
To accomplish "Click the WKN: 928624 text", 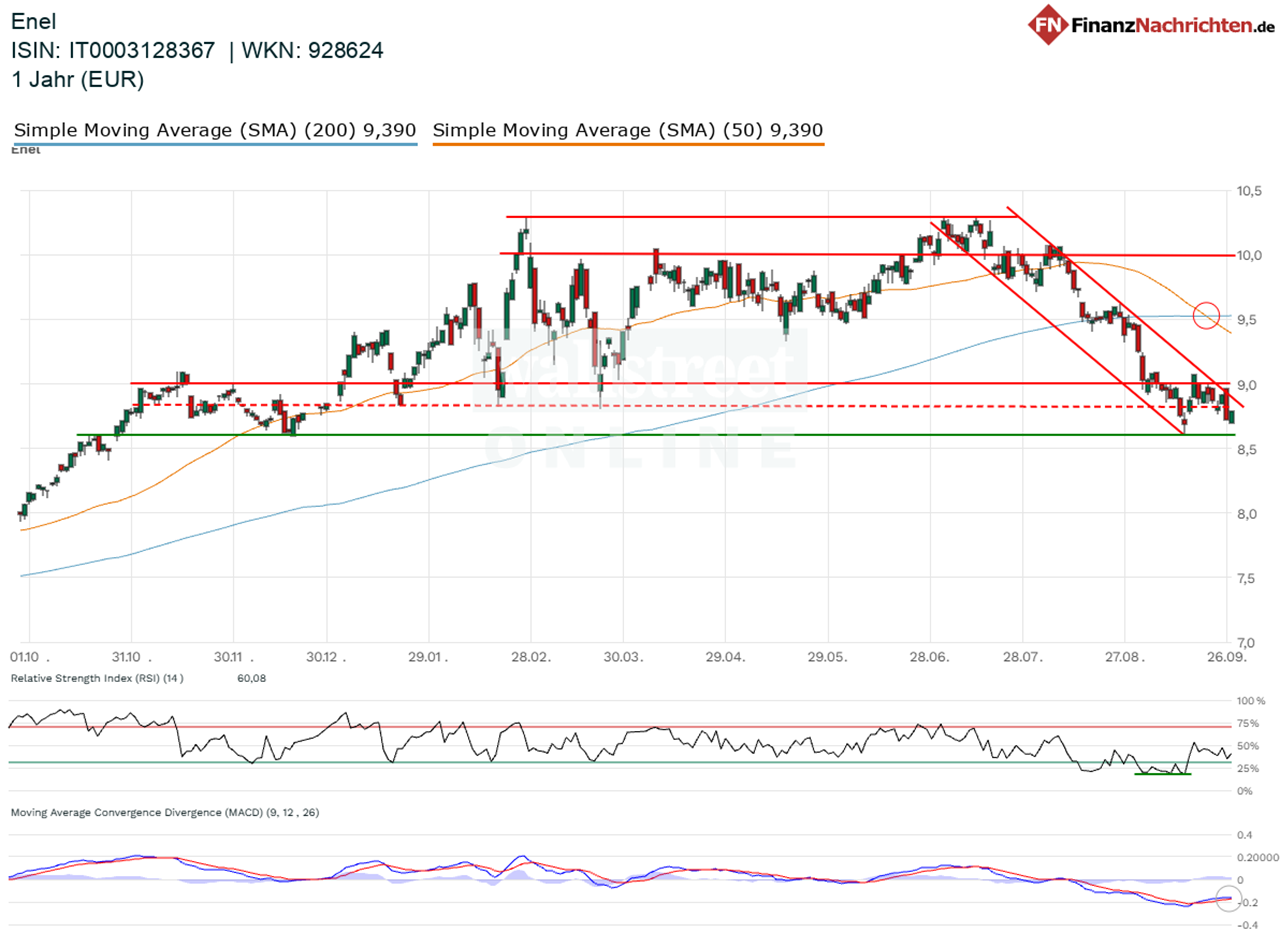I will (x=314, y=50).
